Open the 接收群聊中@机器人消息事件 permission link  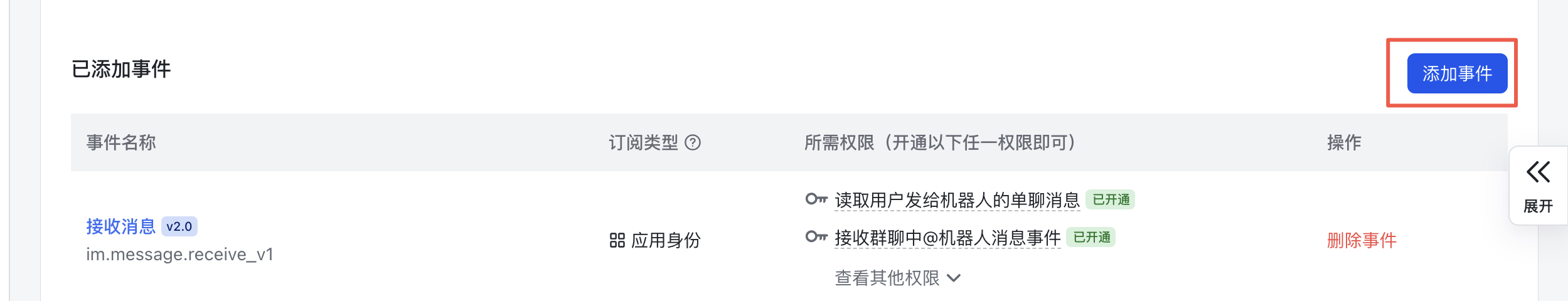(947, 238)
